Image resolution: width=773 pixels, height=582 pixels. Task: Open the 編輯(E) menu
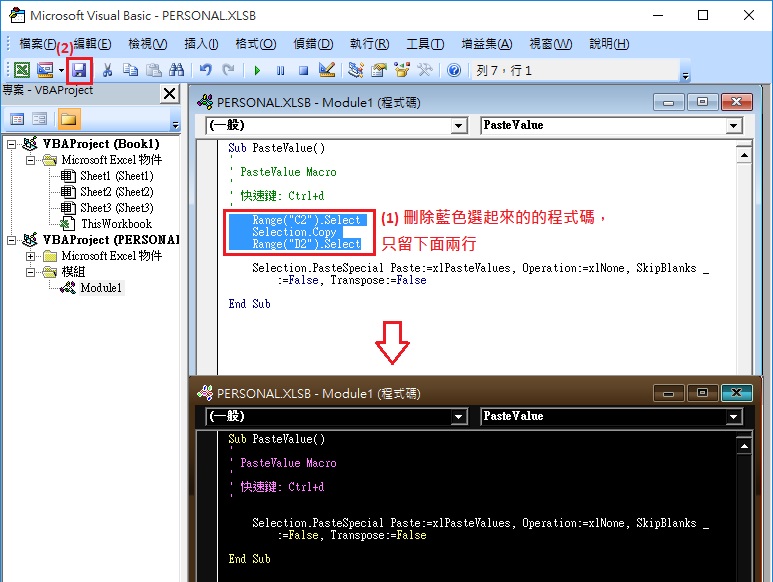point(92,44)
